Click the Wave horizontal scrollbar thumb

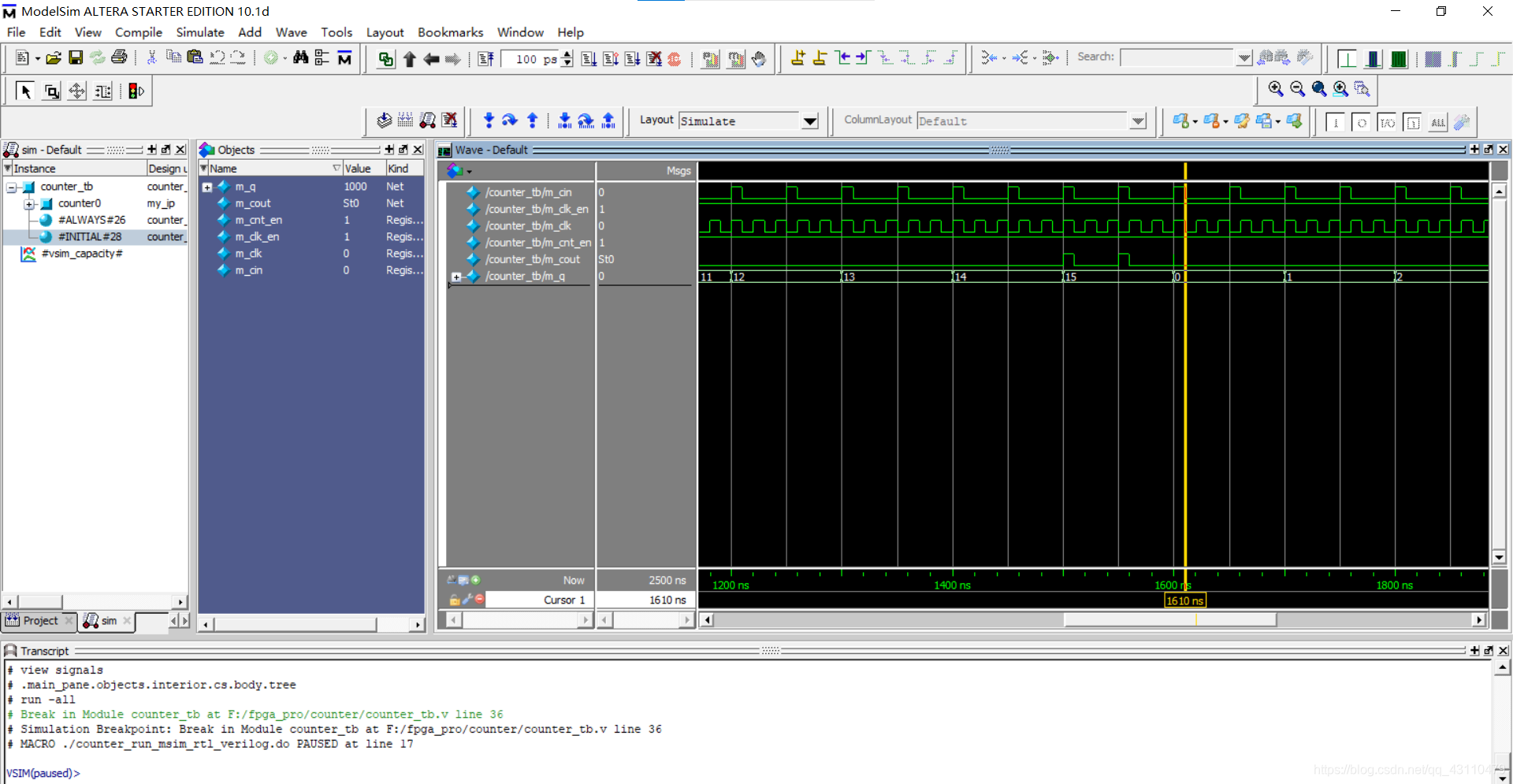(1169, 620)
